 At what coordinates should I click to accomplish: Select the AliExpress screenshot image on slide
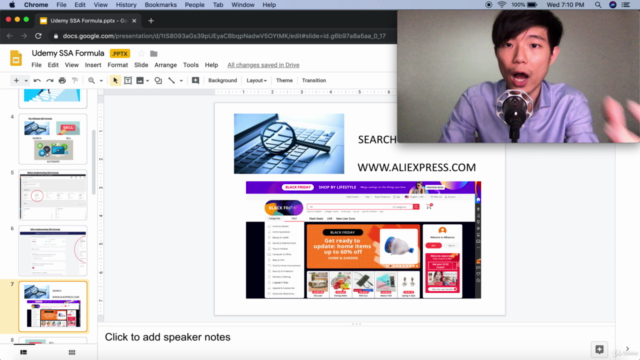[x=363, y=240]
